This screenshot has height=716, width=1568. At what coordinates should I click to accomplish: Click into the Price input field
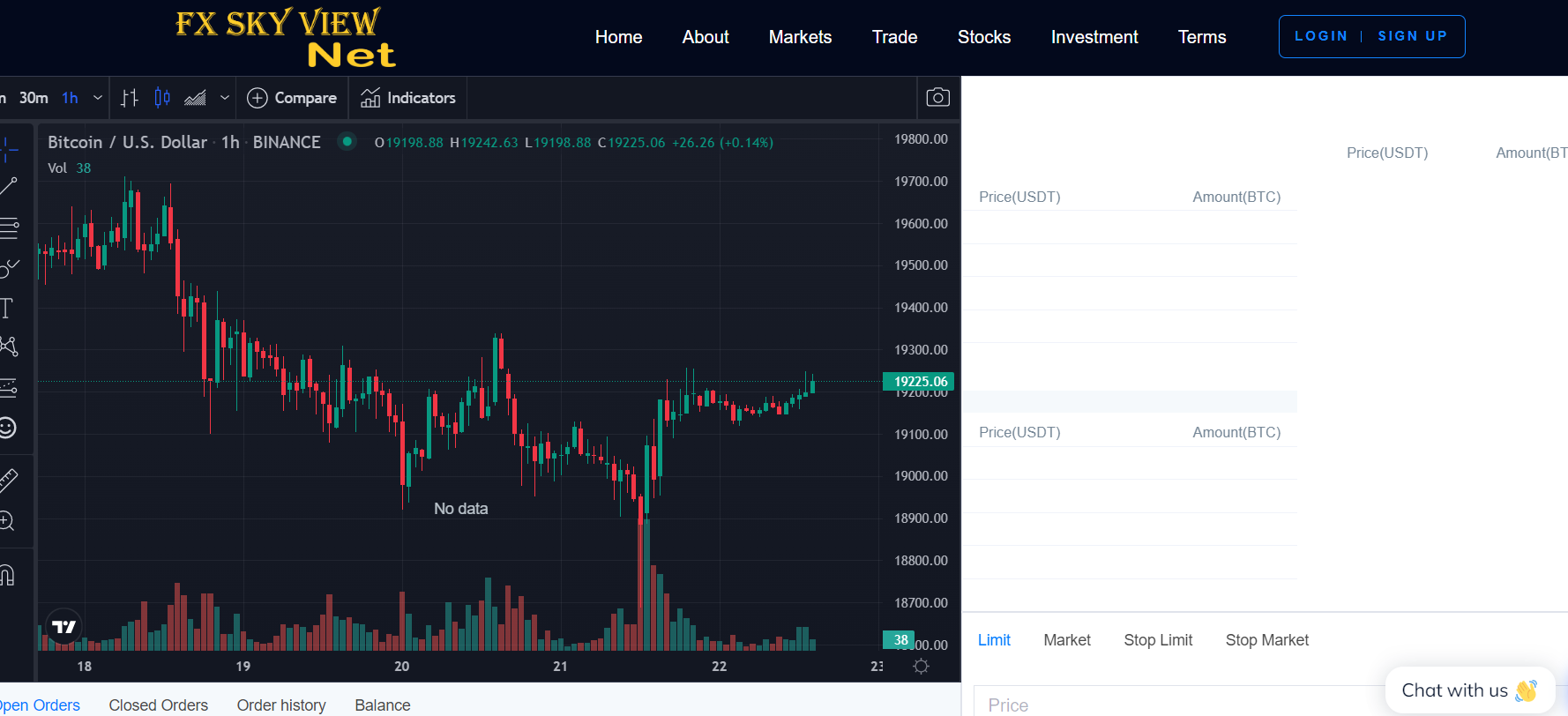[1182, 702]
